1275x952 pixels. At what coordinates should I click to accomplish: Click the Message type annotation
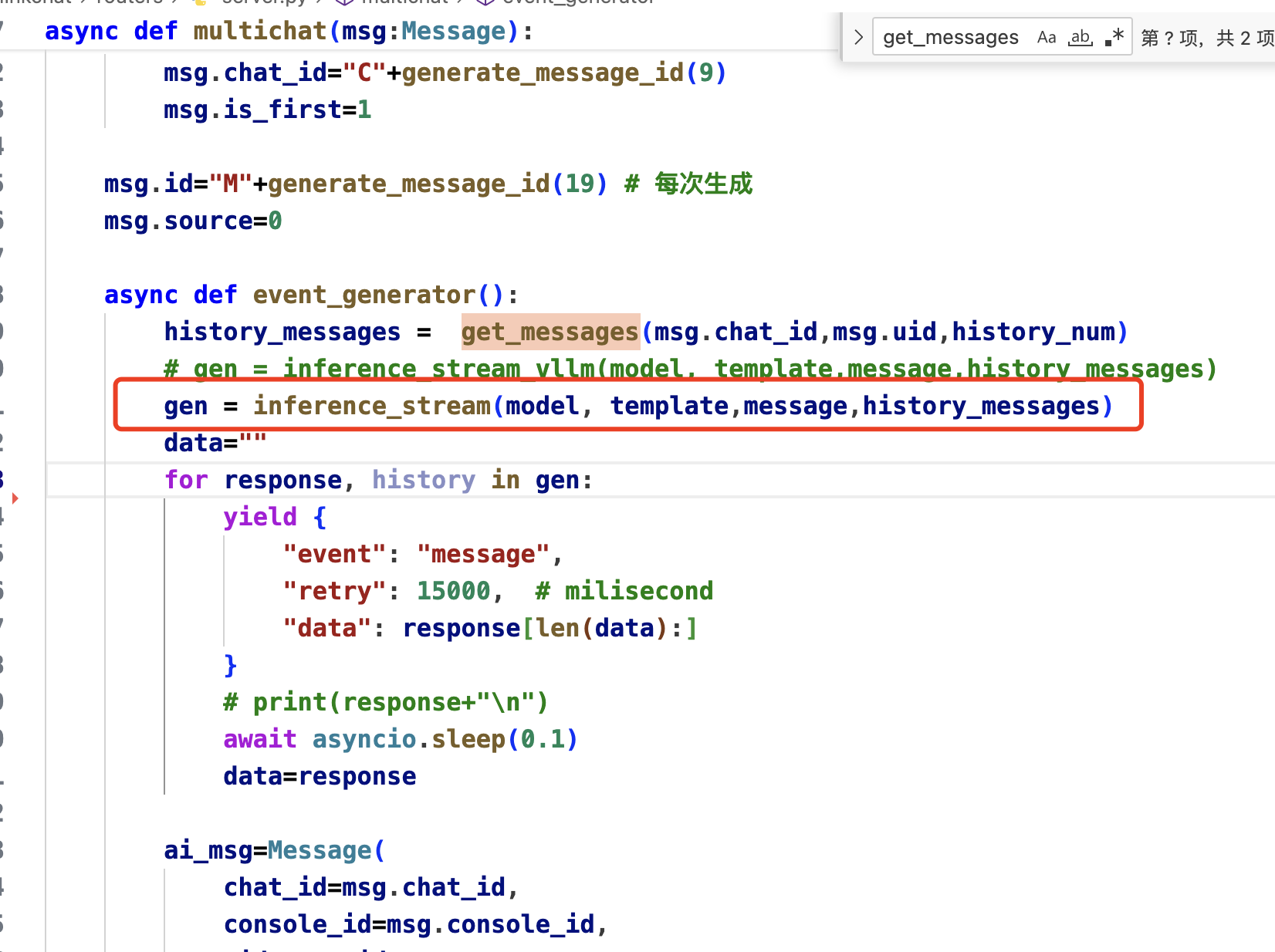(x=453, y=31)
